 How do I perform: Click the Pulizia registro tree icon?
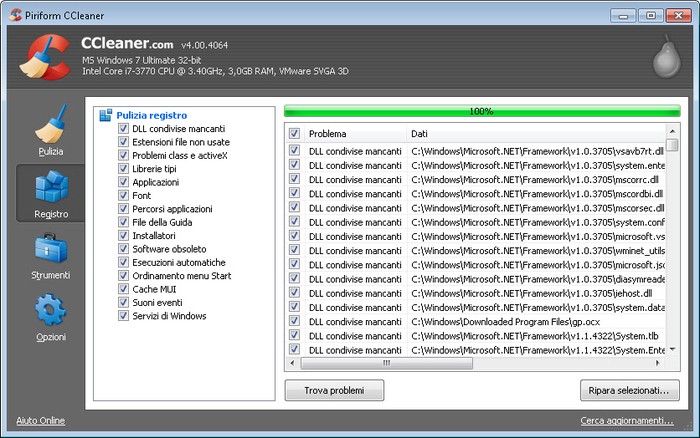[x=106, y=115]
